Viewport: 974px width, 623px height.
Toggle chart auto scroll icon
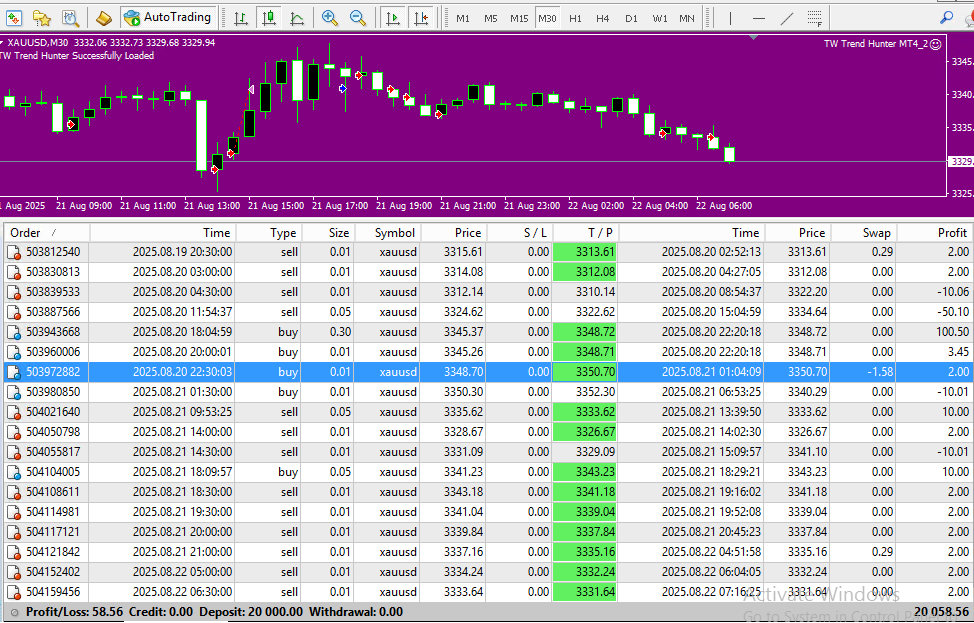pyautogui.click(x=393, y=18)
